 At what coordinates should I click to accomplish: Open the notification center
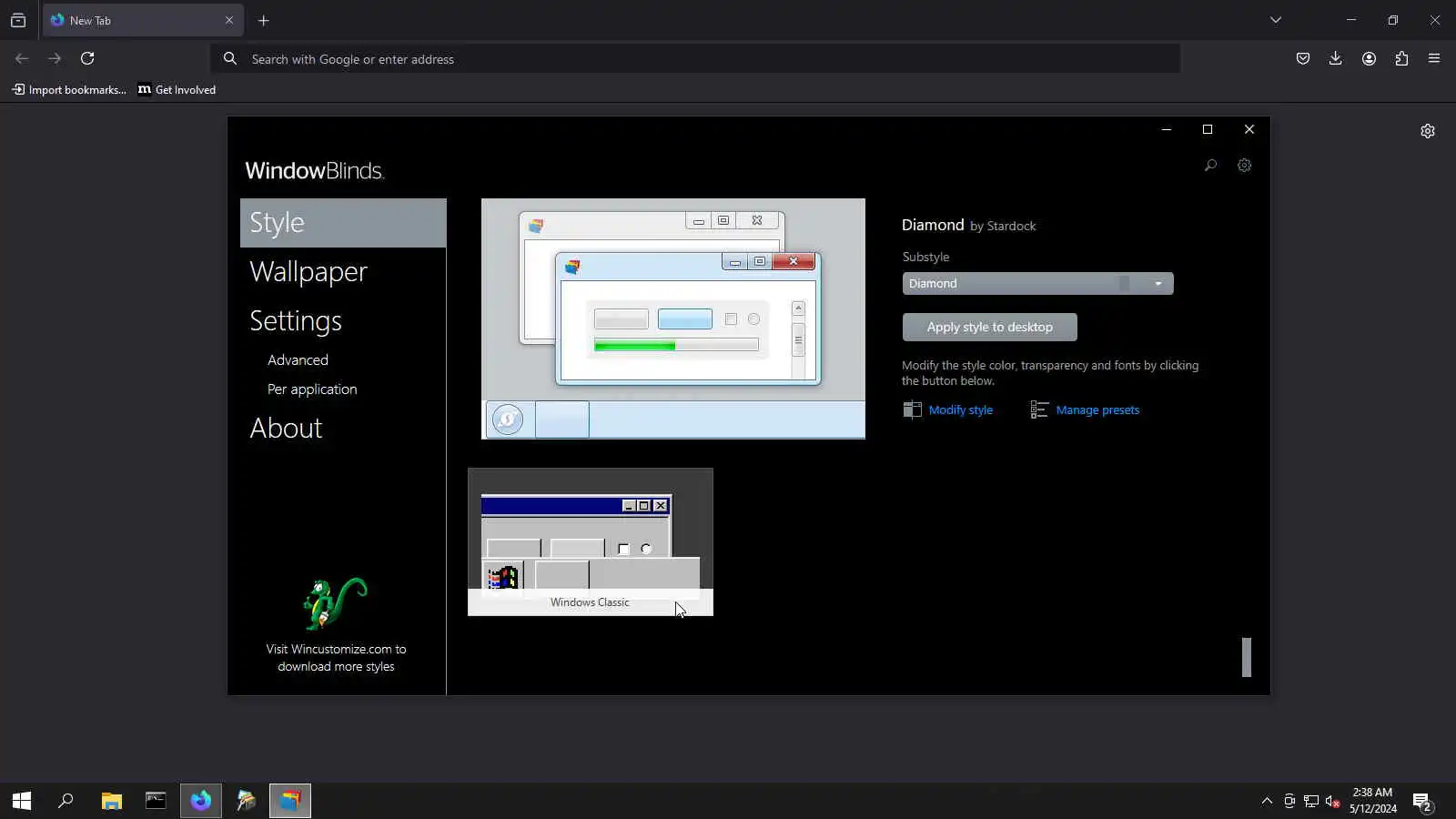tap(1422, 801)
